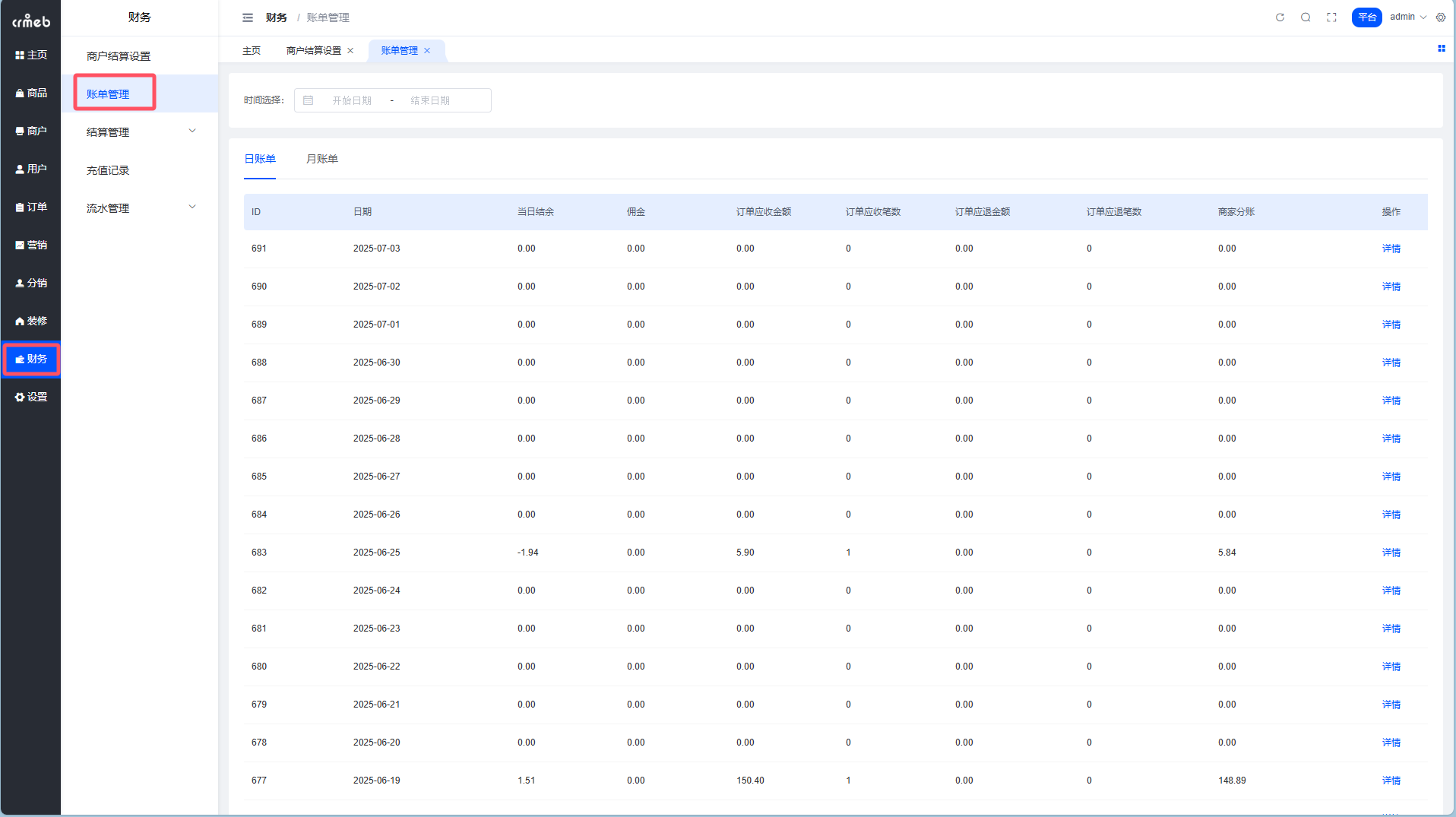Image resolution: width=1456 pixels, height=817 pixels.
Task: Open 充值记录 in the finance menu
Action: 108,170
